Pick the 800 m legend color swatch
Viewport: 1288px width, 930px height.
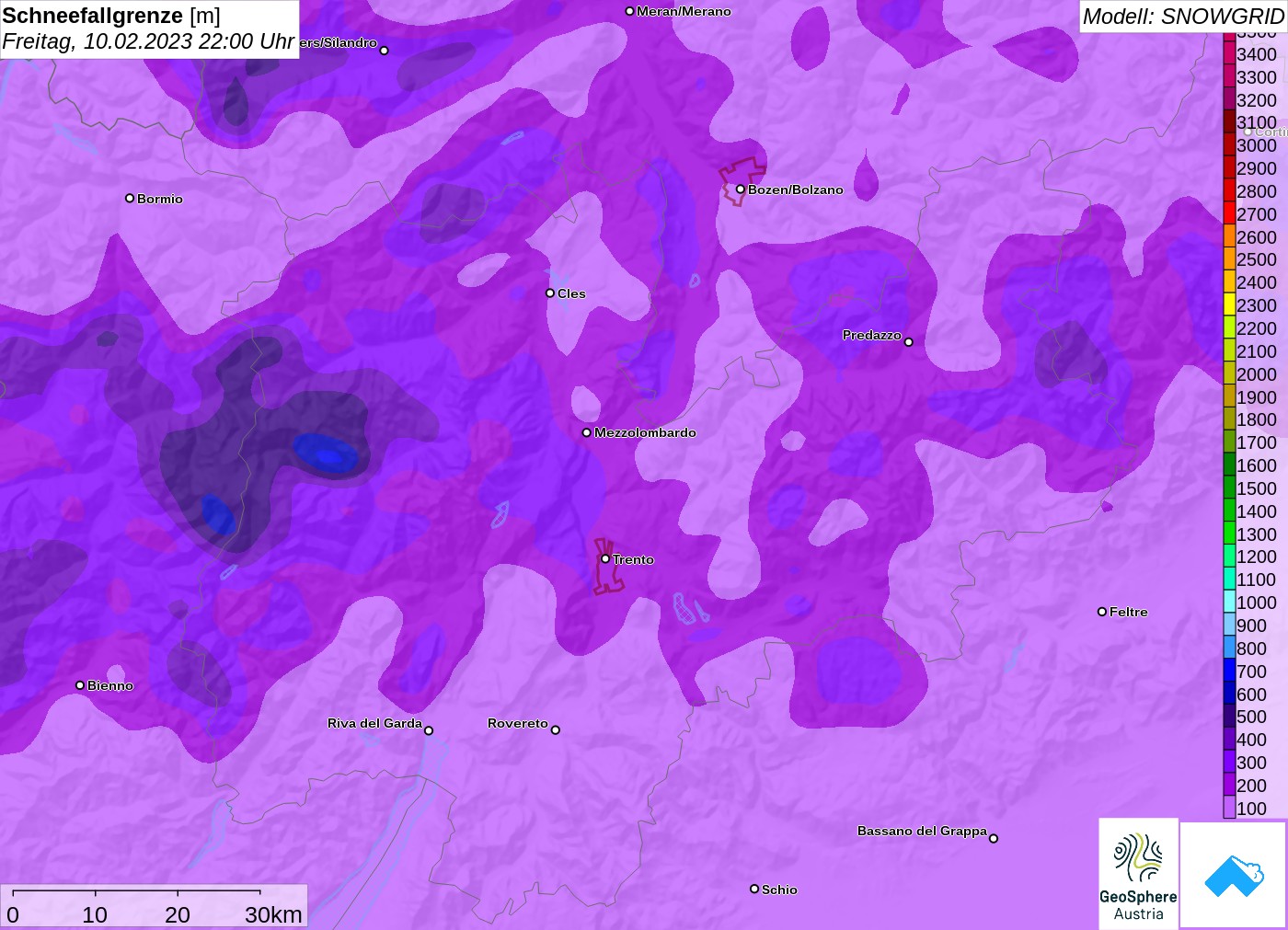click(x=1229, y=648)
